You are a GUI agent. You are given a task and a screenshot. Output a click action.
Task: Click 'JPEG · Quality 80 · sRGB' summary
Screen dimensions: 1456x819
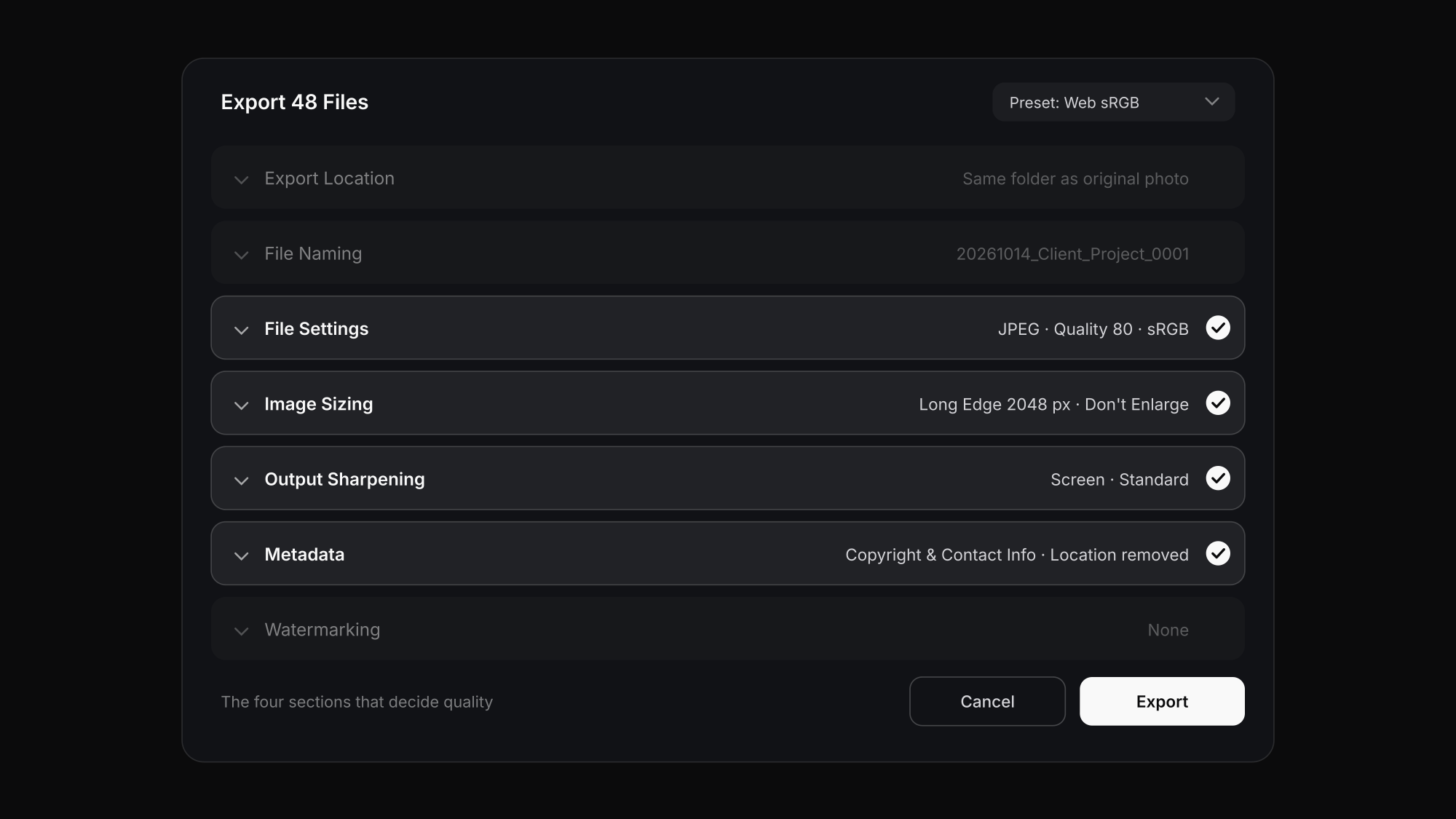click(1093, 329)
